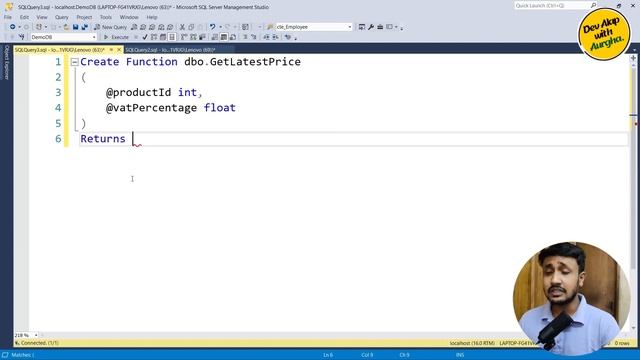Image resolution: width=640 pixels, height=360 pixels.
Task: Open the Project menu
Action: coord(84,17)
